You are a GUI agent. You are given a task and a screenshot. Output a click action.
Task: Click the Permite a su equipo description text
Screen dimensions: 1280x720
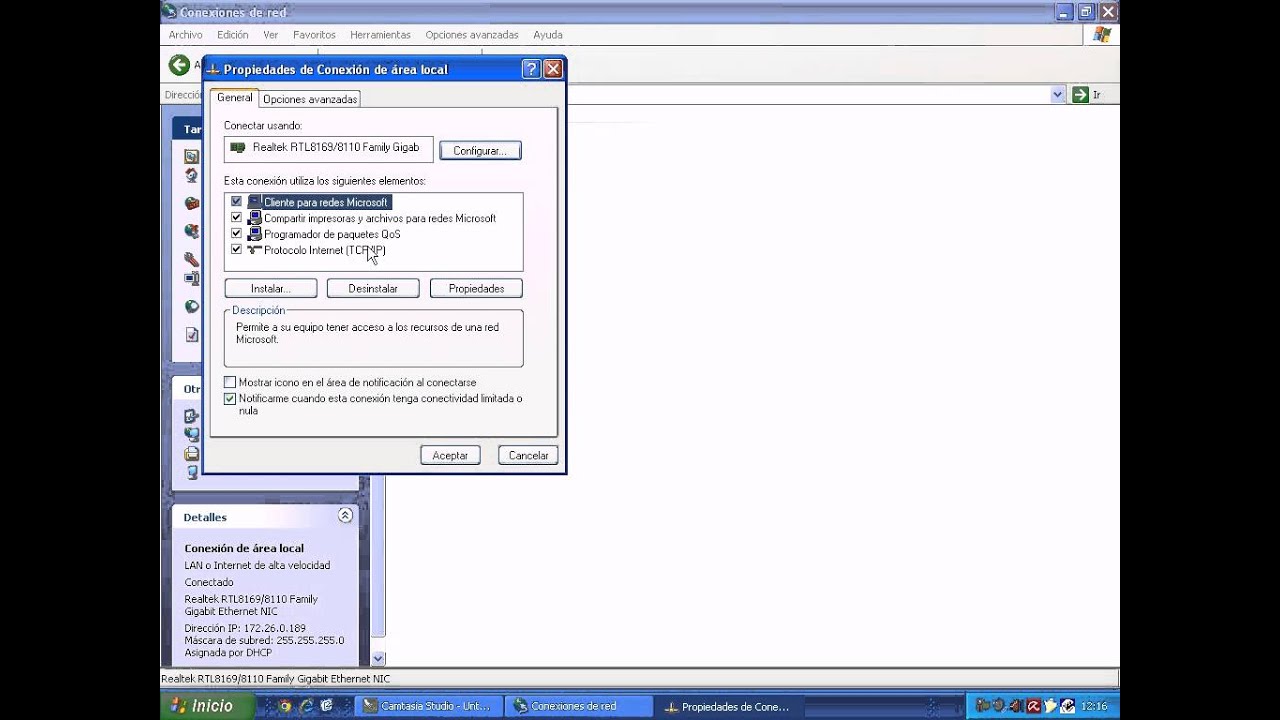pyautogui.click(x=367, y=333)
